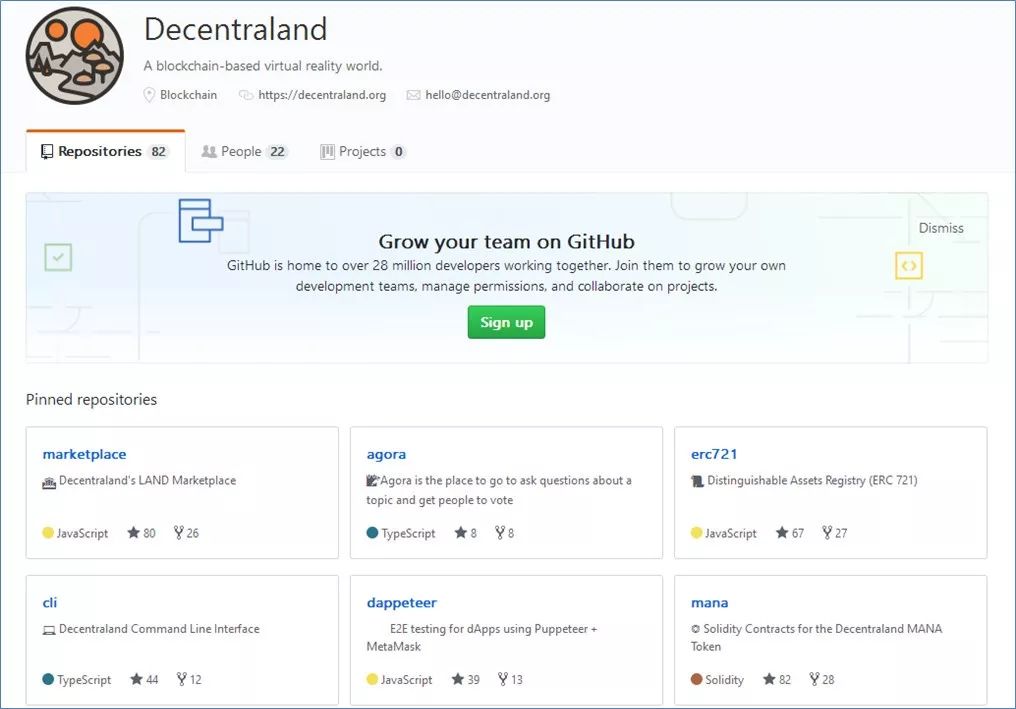Viewport: 1016px width, 709px height.
Task: Click the star icon on agora card
Action: point(461,533)
